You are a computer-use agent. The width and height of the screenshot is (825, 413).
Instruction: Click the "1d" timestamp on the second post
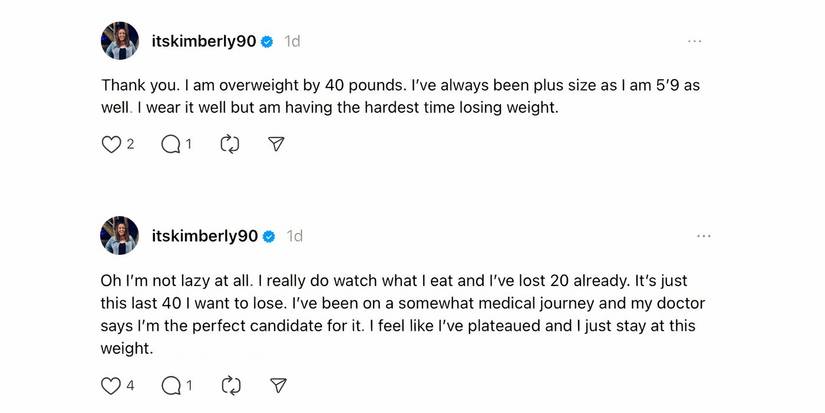pos(295,237)
